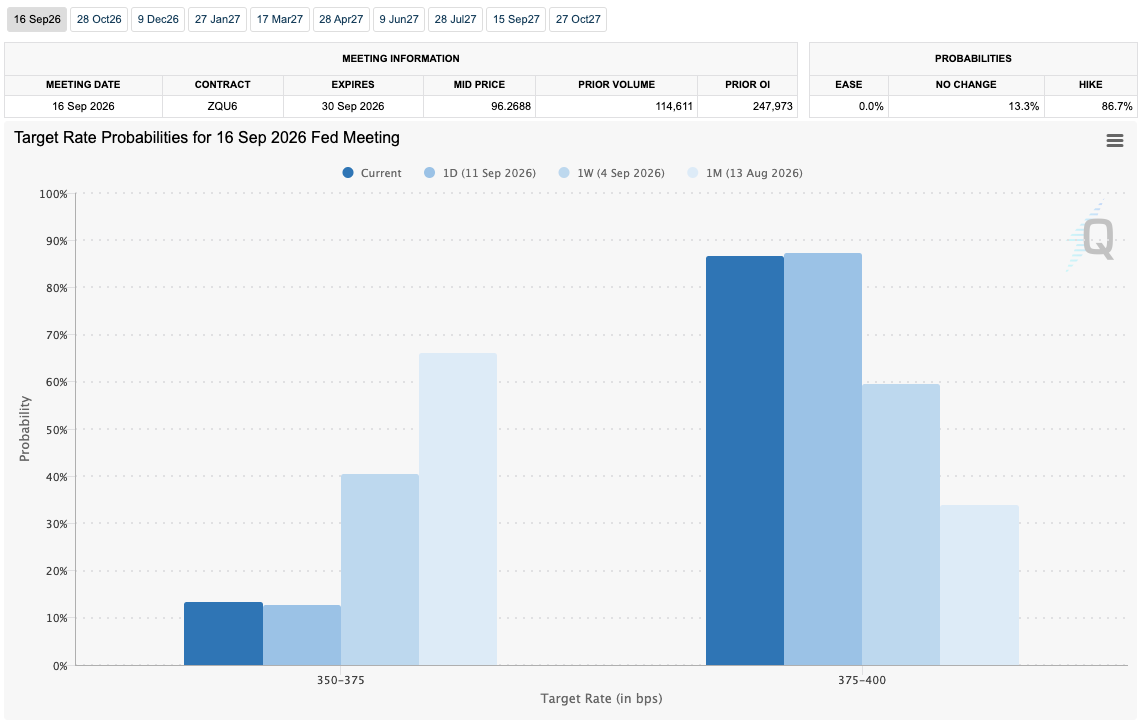Switch to the 28 Oct26 meeting tab
1143x721 pixels.
(x=99, y=20)
